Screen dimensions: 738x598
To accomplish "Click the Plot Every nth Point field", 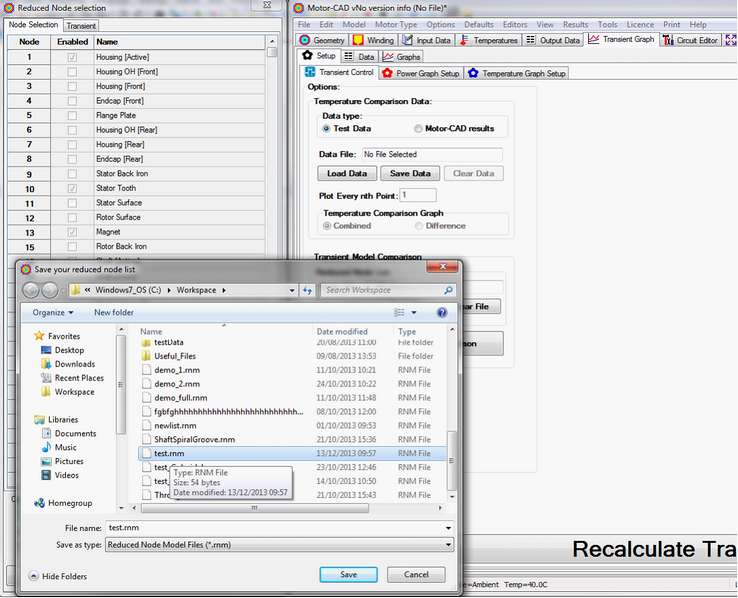I will point(418,195).
